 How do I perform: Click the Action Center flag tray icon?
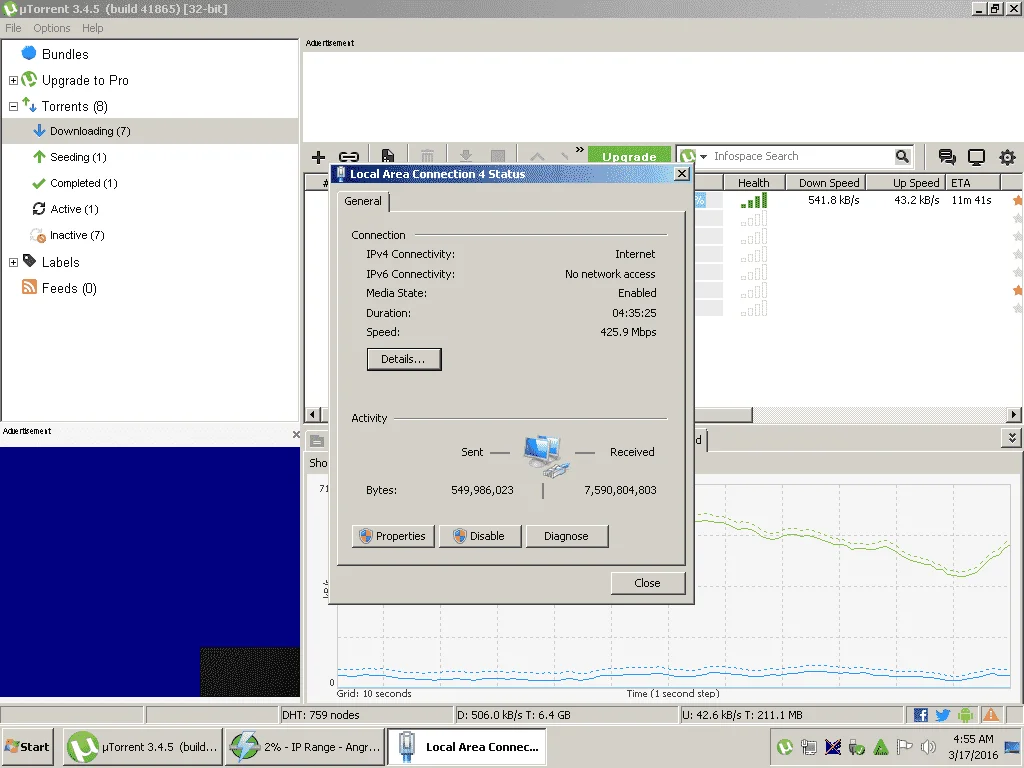tap(904, 746)
